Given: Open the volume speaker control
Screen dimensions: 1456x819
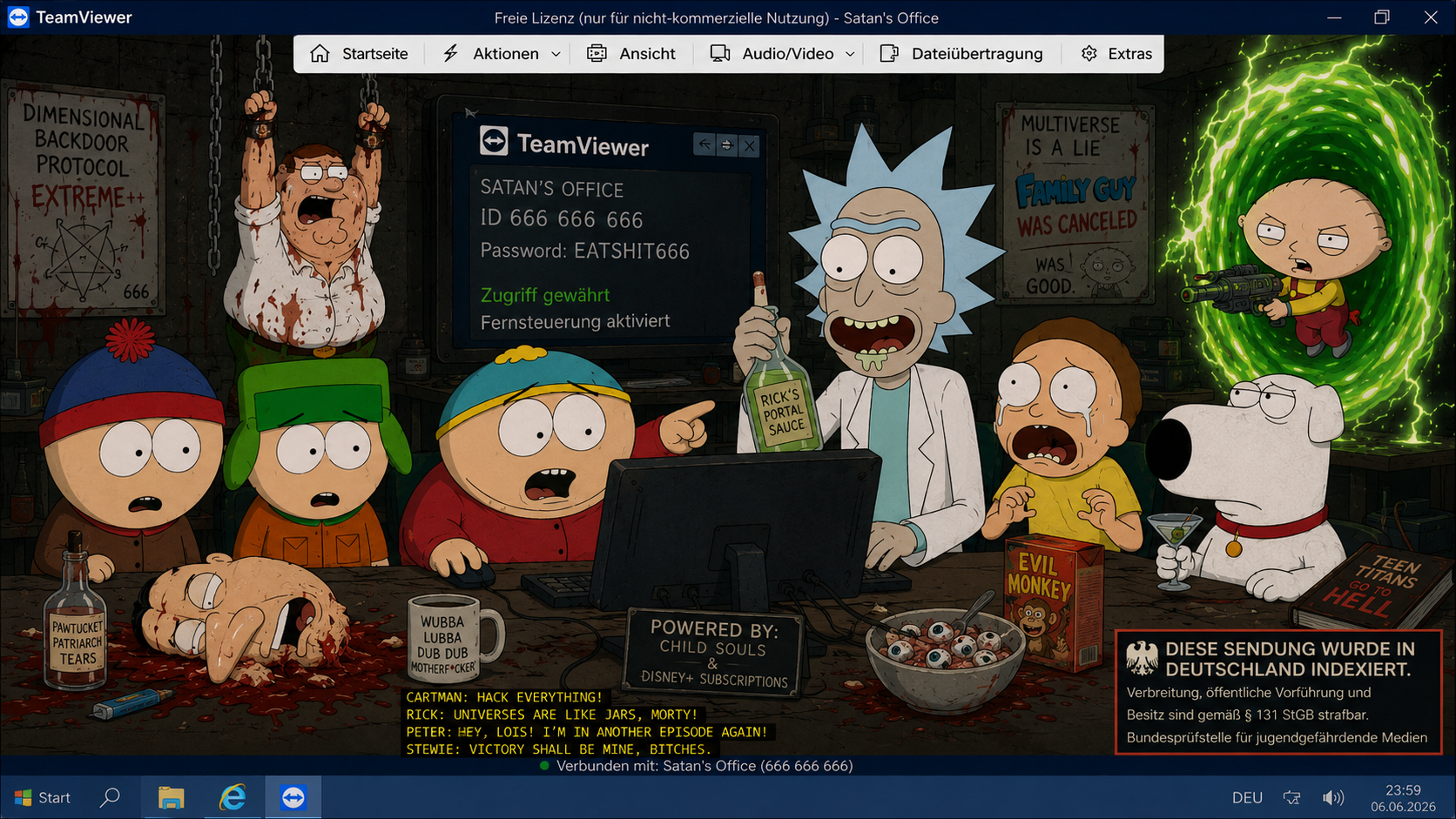Looking at the screenshot, I should [1333, 797].
